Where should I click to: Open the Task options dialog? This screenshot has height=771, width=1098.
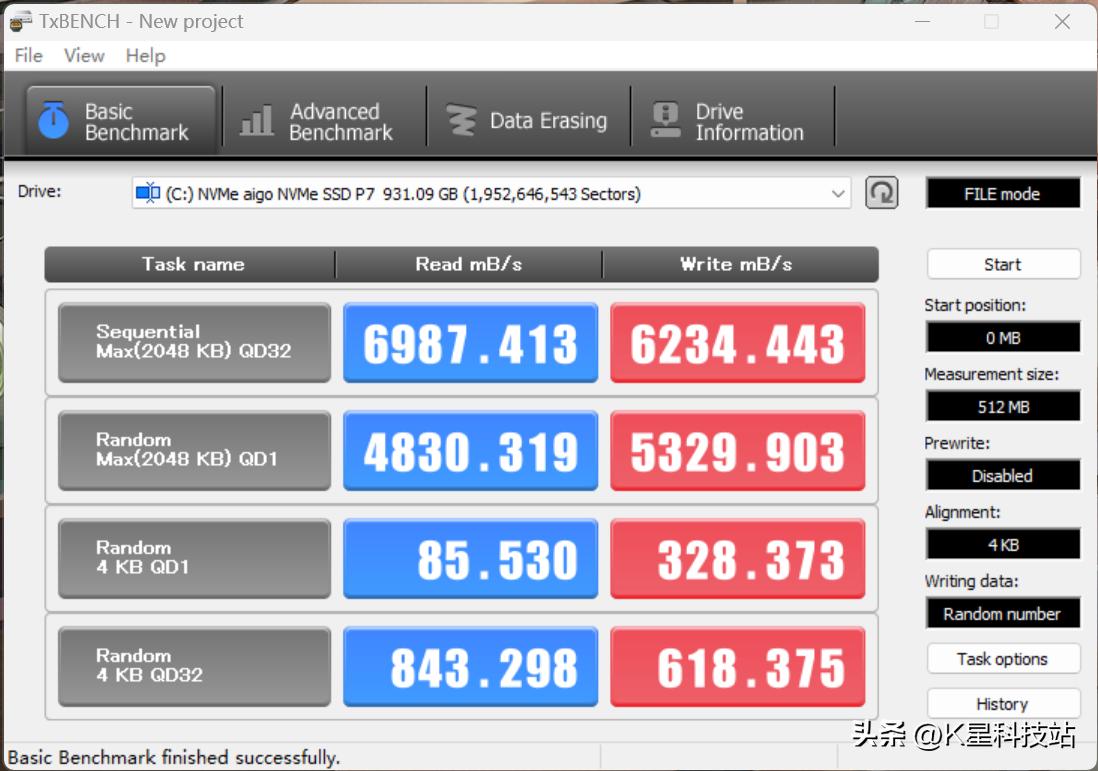click(x=1002, y=658)
